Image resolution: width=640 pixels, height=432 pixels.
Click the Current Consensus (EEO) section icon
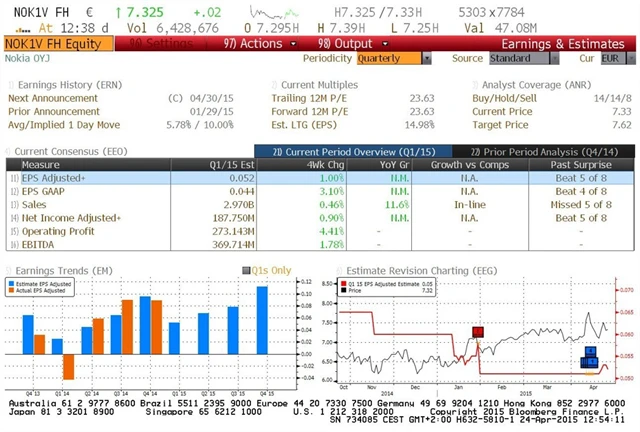coord(10,151)
